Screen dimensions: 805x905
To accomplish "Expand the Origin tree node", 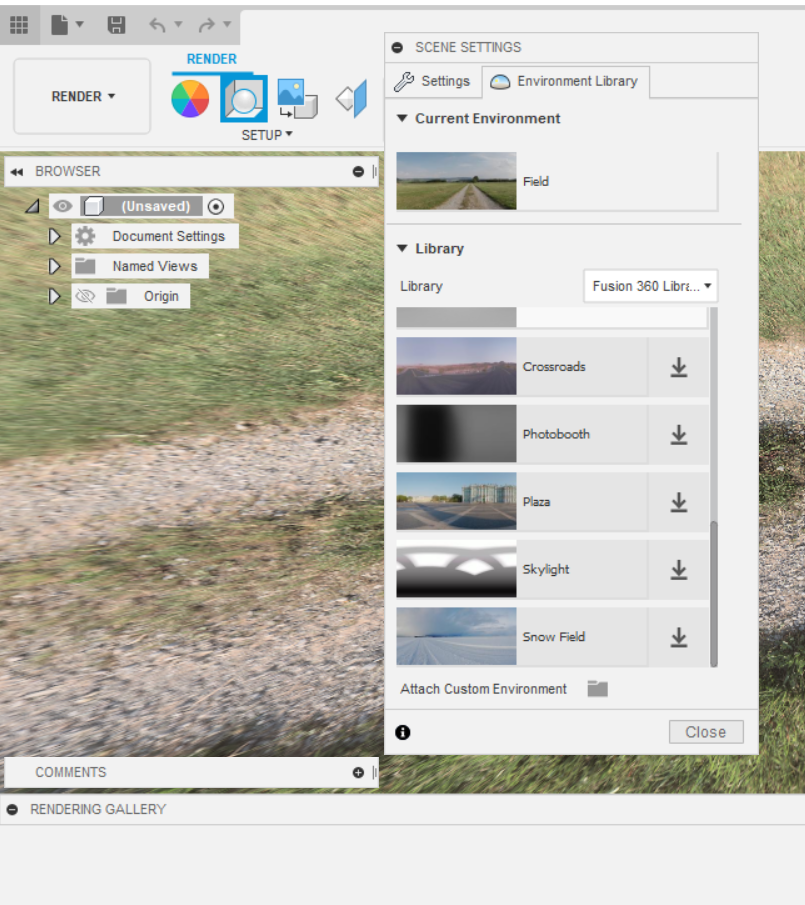I will tap(54, 296).
